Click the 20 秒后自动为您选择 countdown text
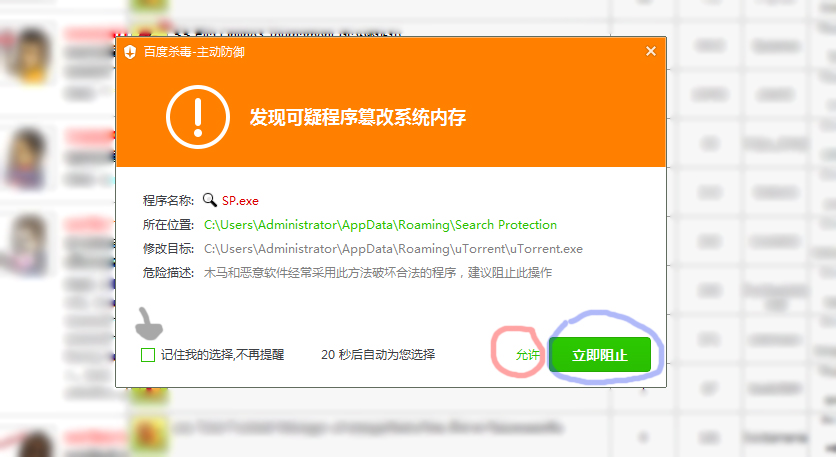The image size is (836, 457). click(378, 355)
